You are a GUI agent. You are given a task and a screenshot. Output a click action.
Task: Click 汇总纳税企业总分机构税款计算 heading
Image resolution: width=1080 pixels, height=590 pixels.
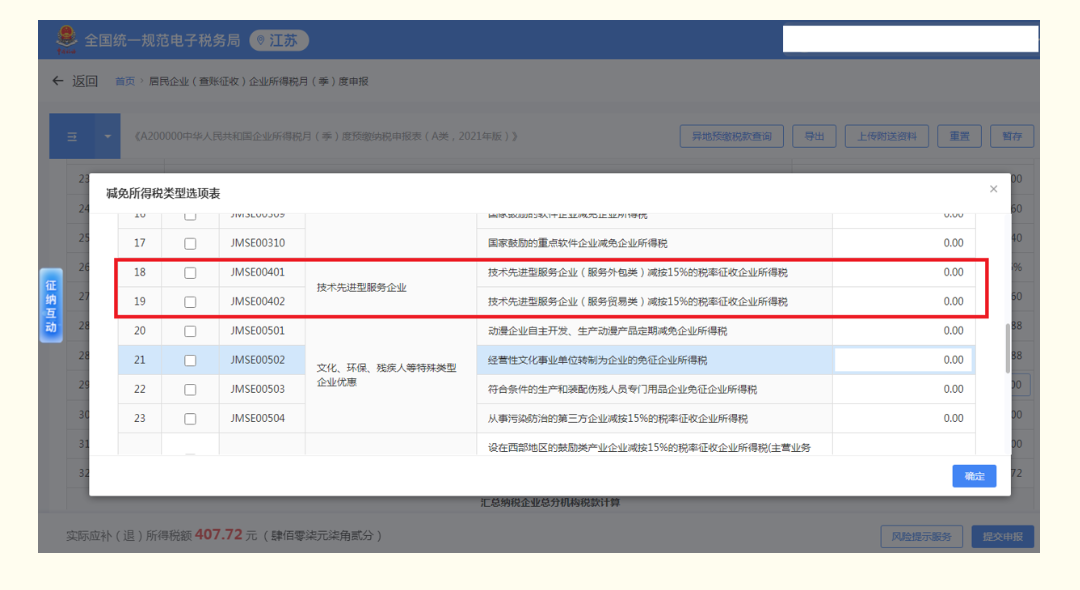(x=550, y=503)
